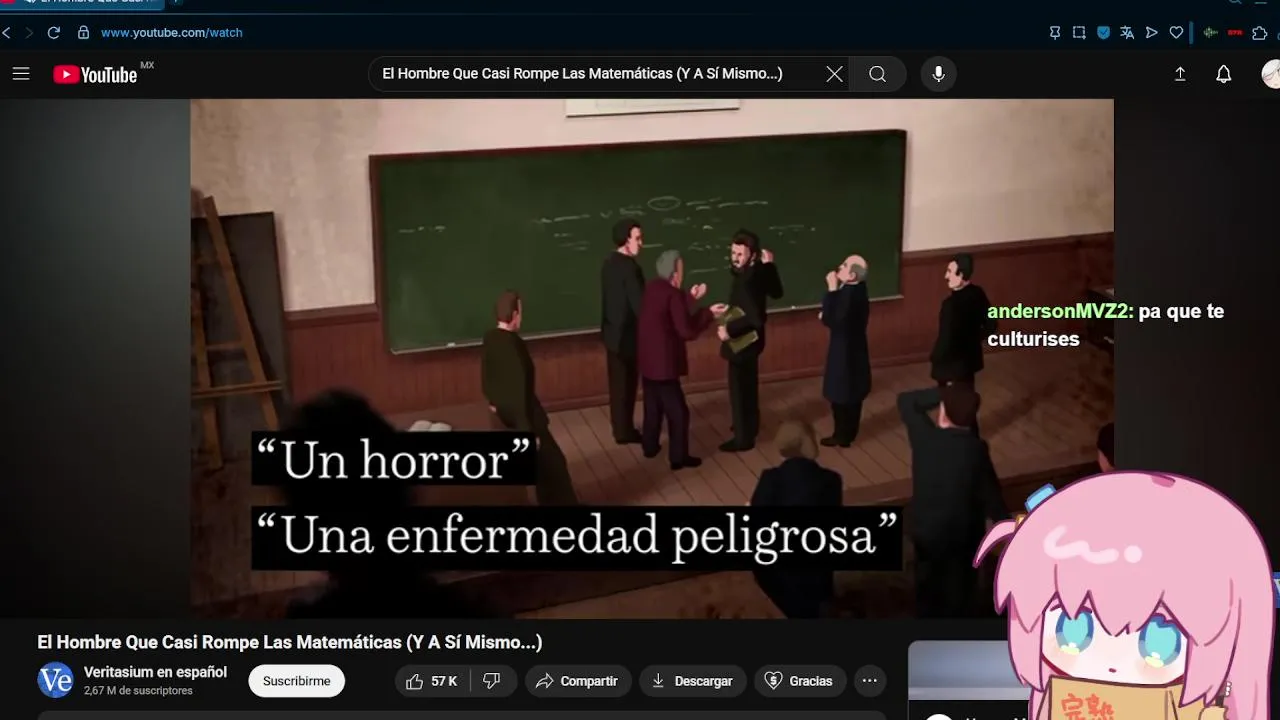Go to YouTube home via logo
1280x720 pixels.
(x=95, y=74)
